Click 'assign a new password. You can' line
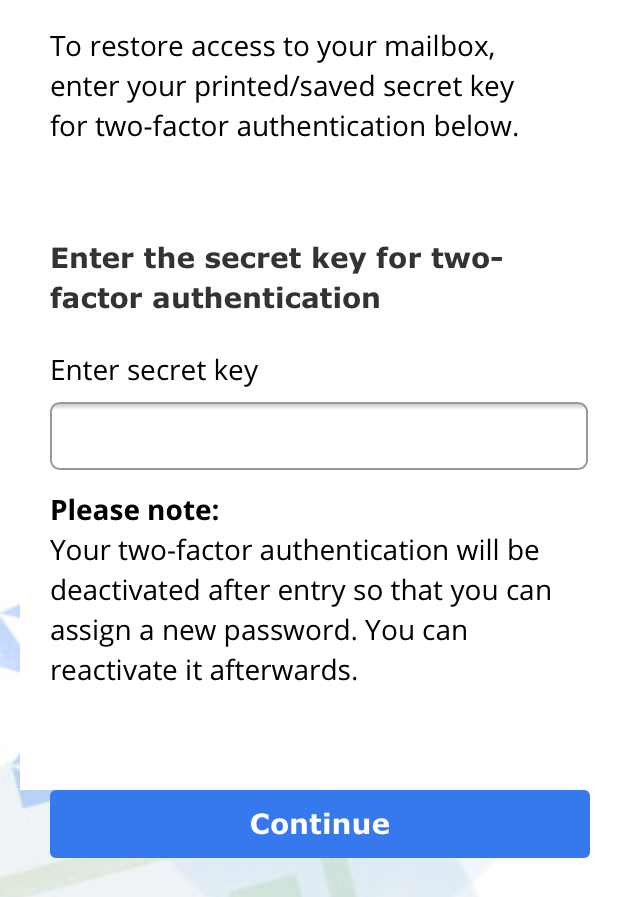The height and width of the screenshot is (897, 640). (x=259, y=631)
